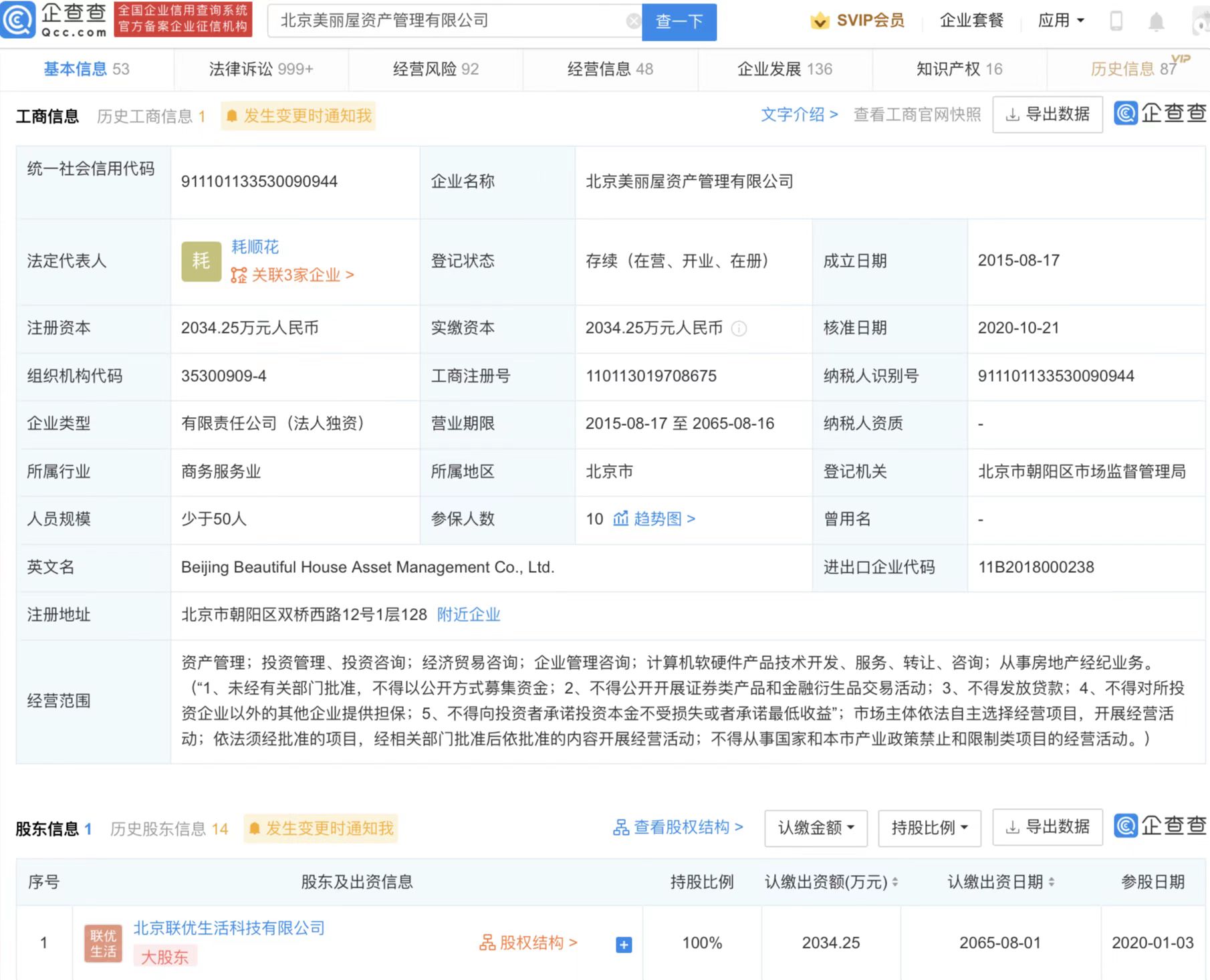Switch to 知识产权 16 tab
This screenshot has width=1210, height=980.
(x=959, y=69)
